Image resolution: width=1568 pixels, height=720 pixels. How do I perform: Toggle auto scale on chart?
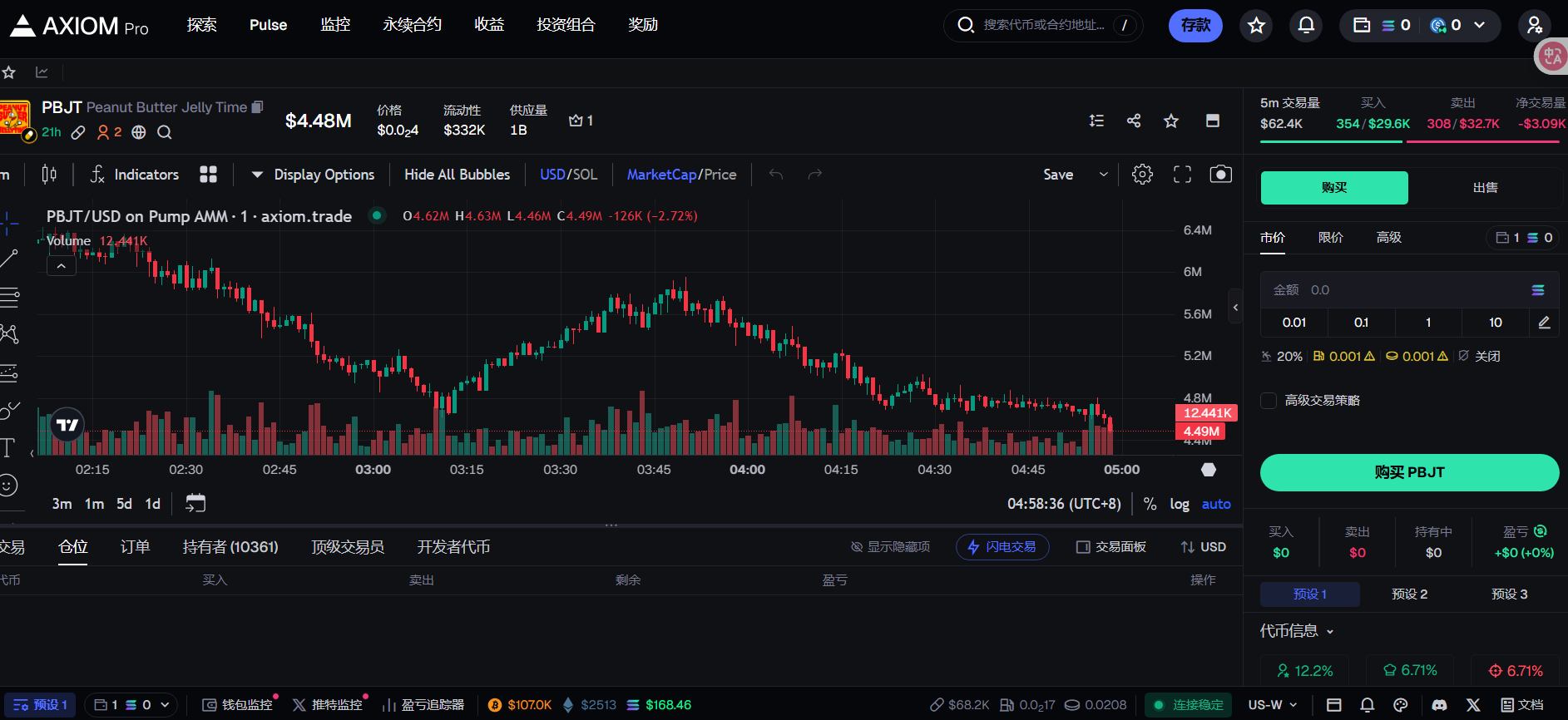pos(1216,504)
